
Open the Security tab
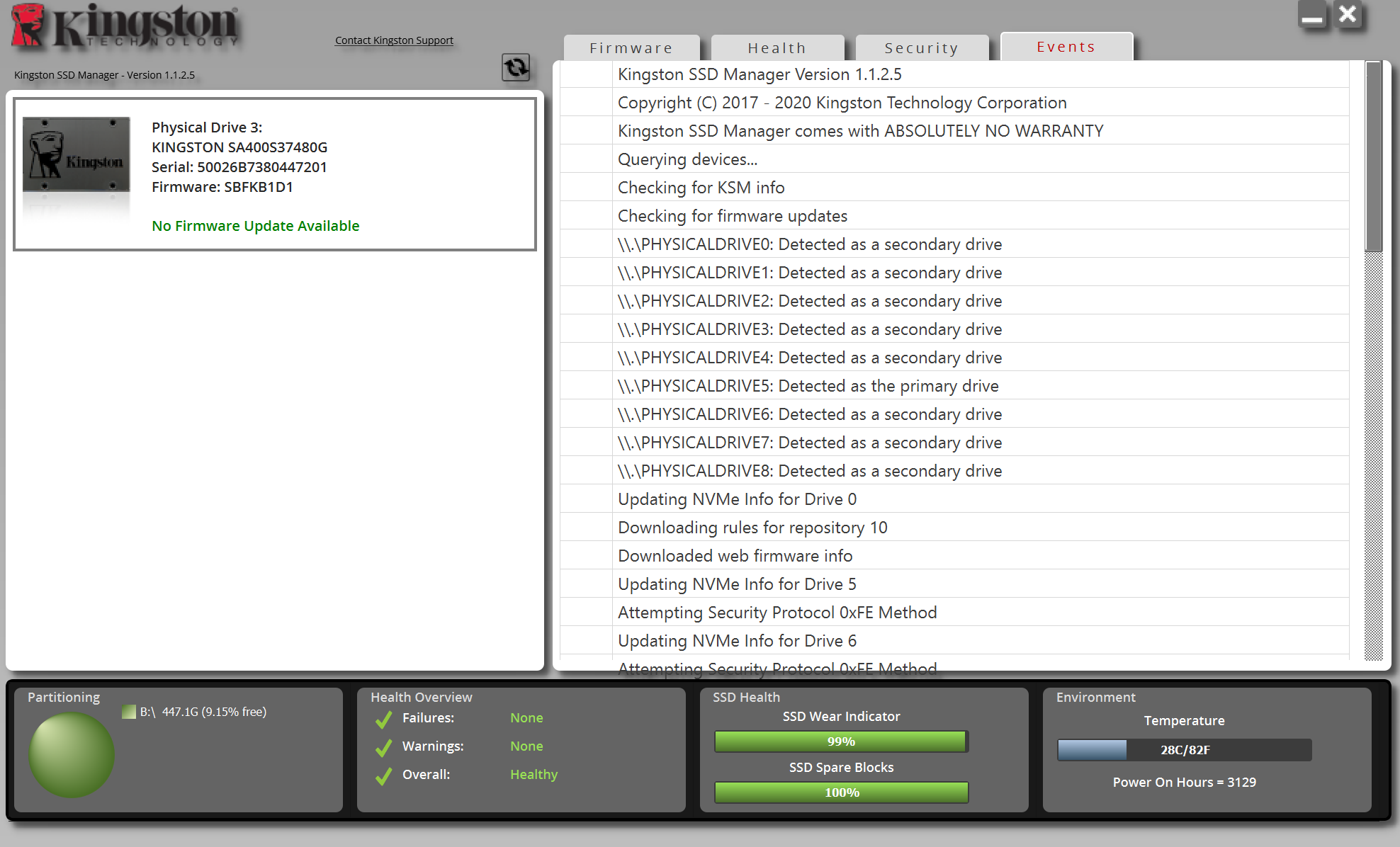click(921, 48)
